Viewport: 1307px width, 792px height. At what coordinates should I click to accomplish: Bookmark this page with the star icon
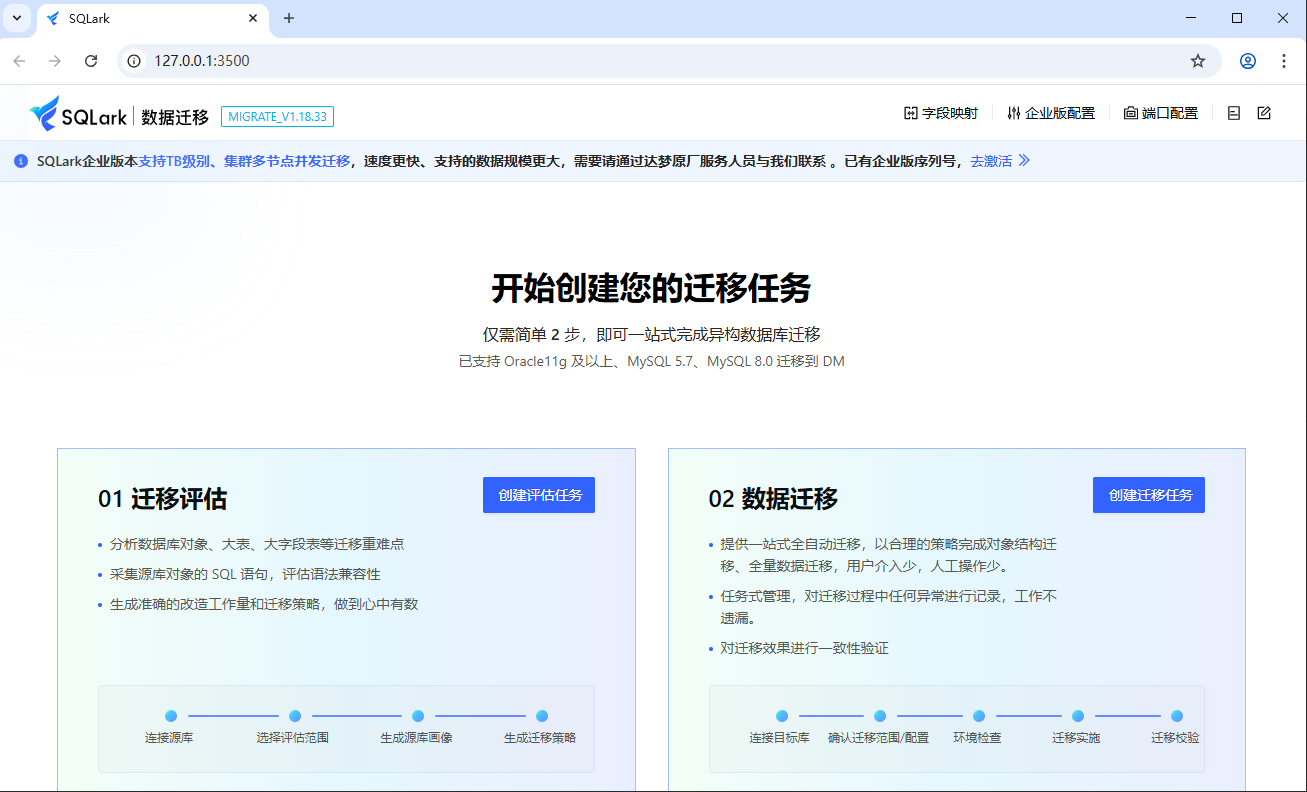tap(1198, 61)
